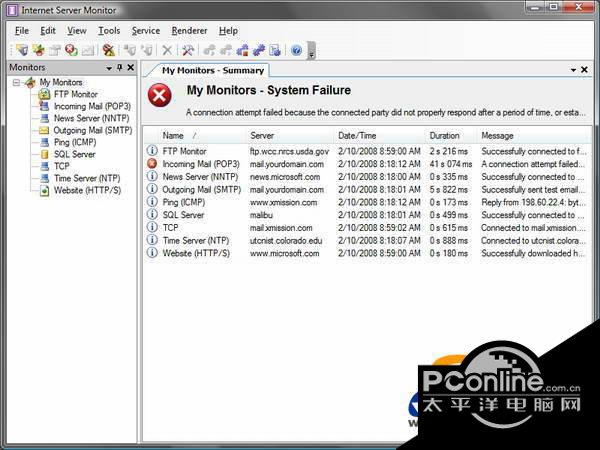Open the File menu
This screenshot has width=600, height=450.
click(x=22, y=31)
